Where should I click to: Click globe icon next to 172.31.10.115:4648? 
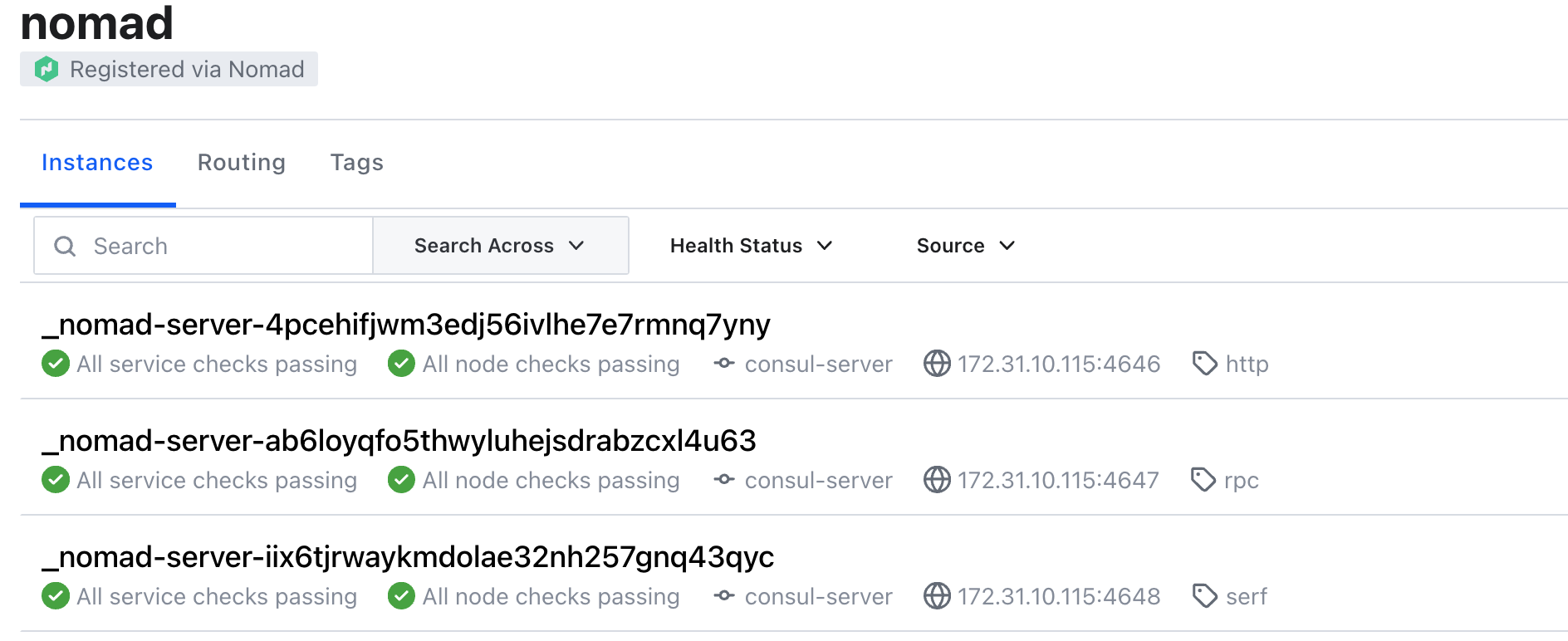[937, 596]
